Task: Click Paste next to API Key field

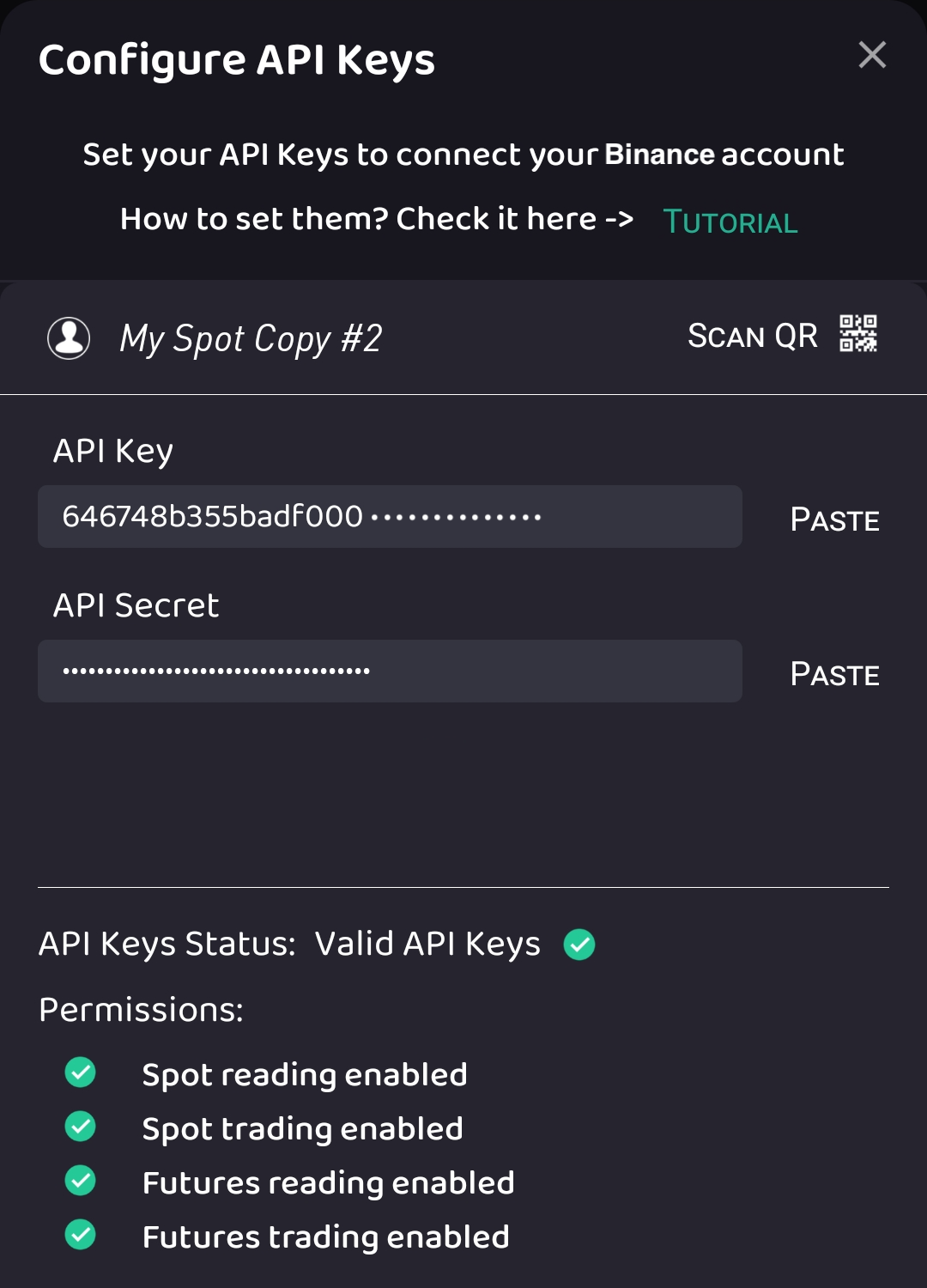Action: click(833, 519)
